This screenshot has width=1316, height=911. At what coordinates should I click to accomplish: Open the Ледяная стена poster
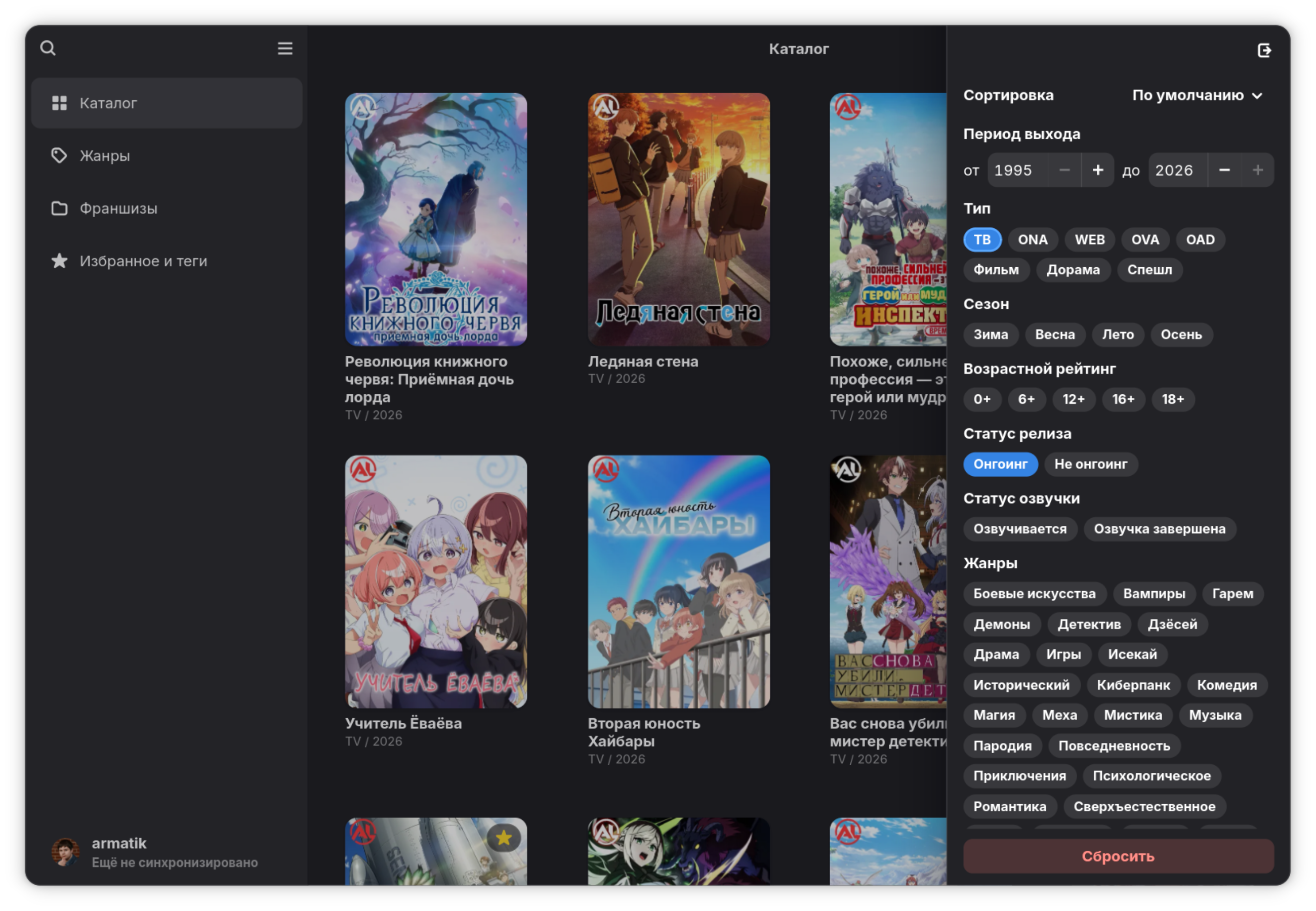pyautogui.click(x=679, y=219)
